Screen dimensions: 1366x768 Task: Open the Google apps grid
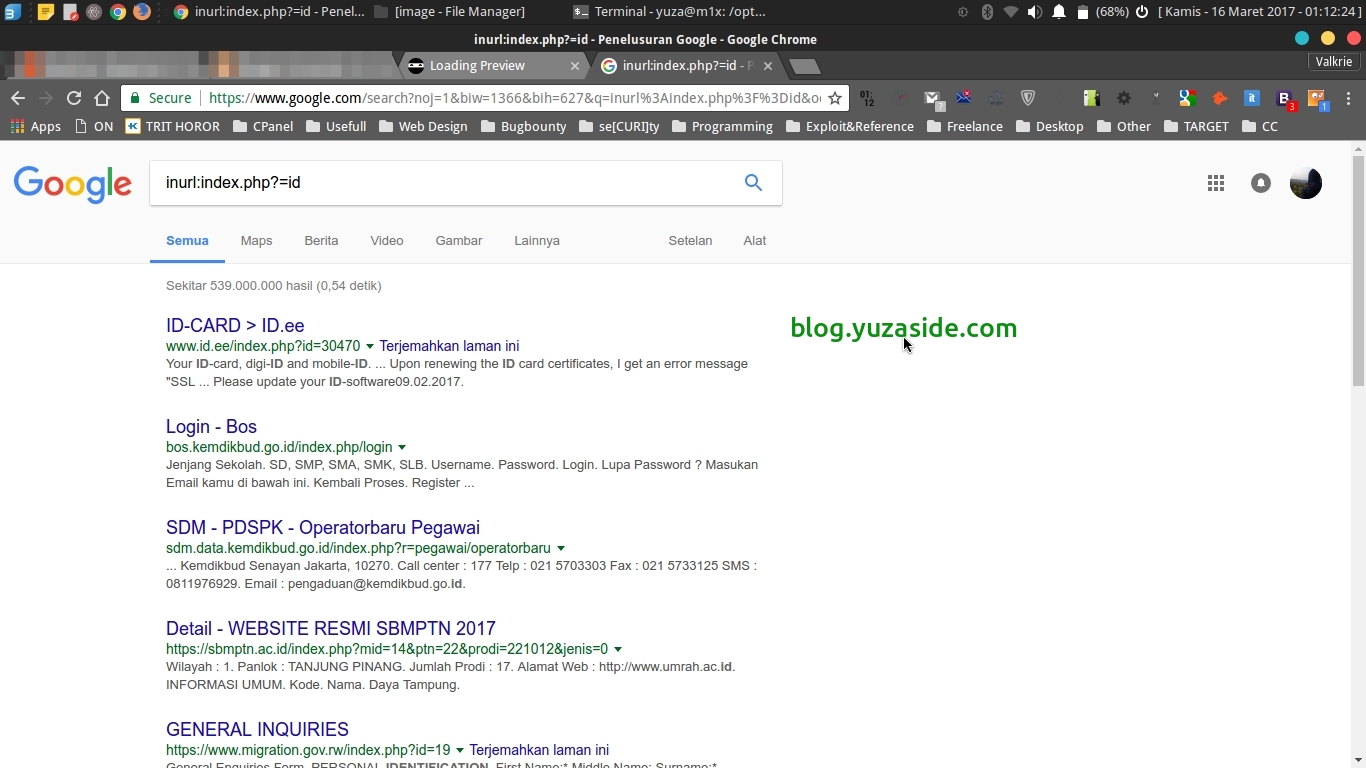point(1216,183)
